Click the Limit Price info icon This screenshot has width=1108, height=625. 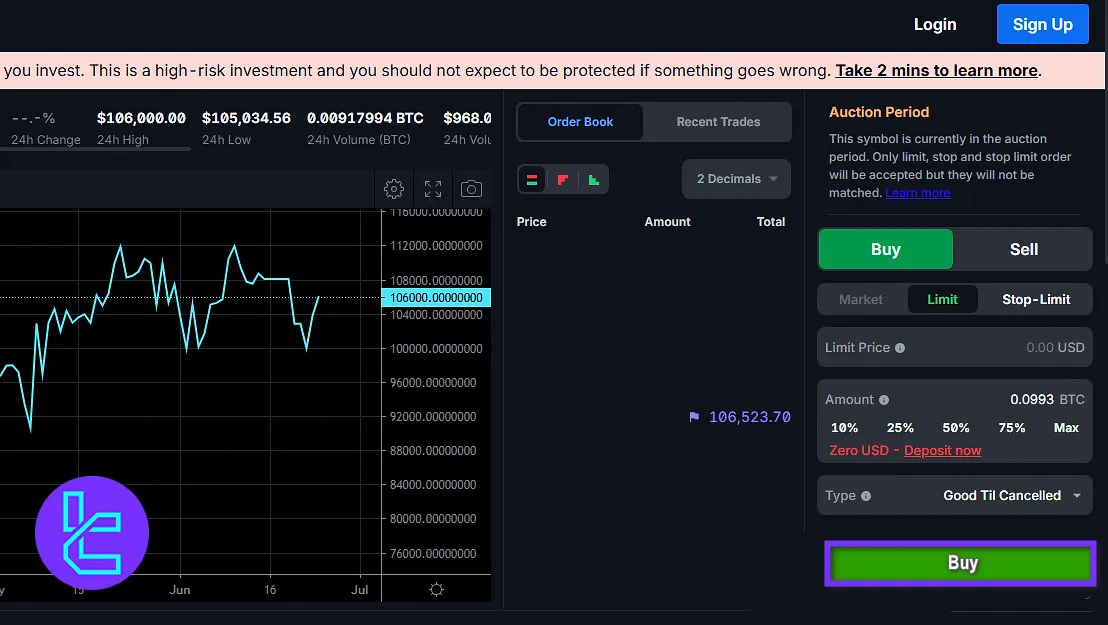pos(900,348)
